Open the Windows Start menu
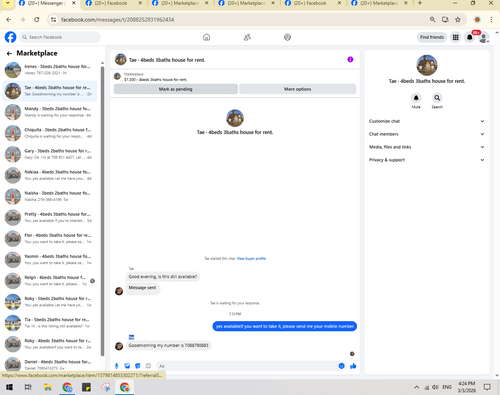 point(9,387)
